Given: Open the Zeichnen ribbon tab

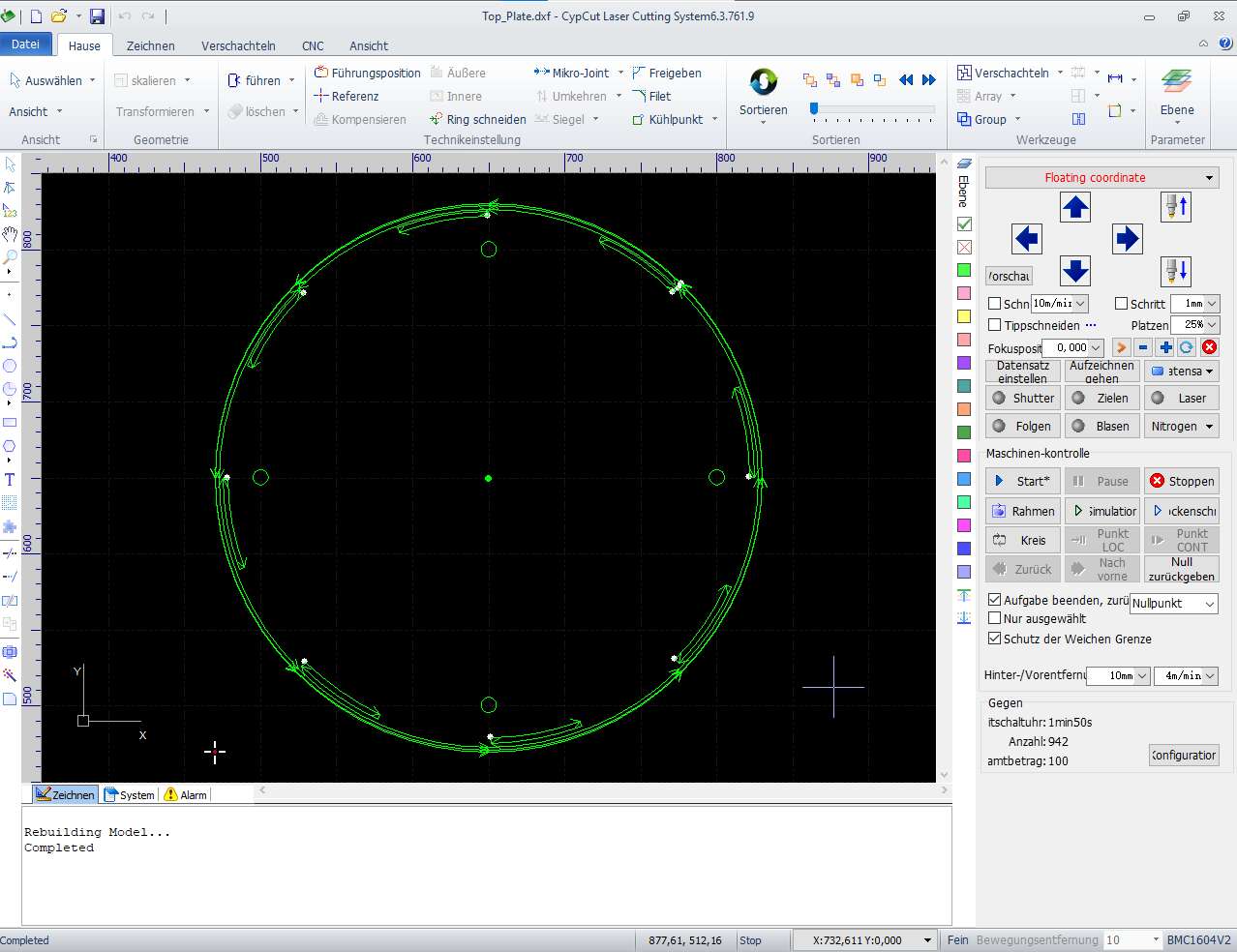Looking at the screenshot, I should 150,45.
